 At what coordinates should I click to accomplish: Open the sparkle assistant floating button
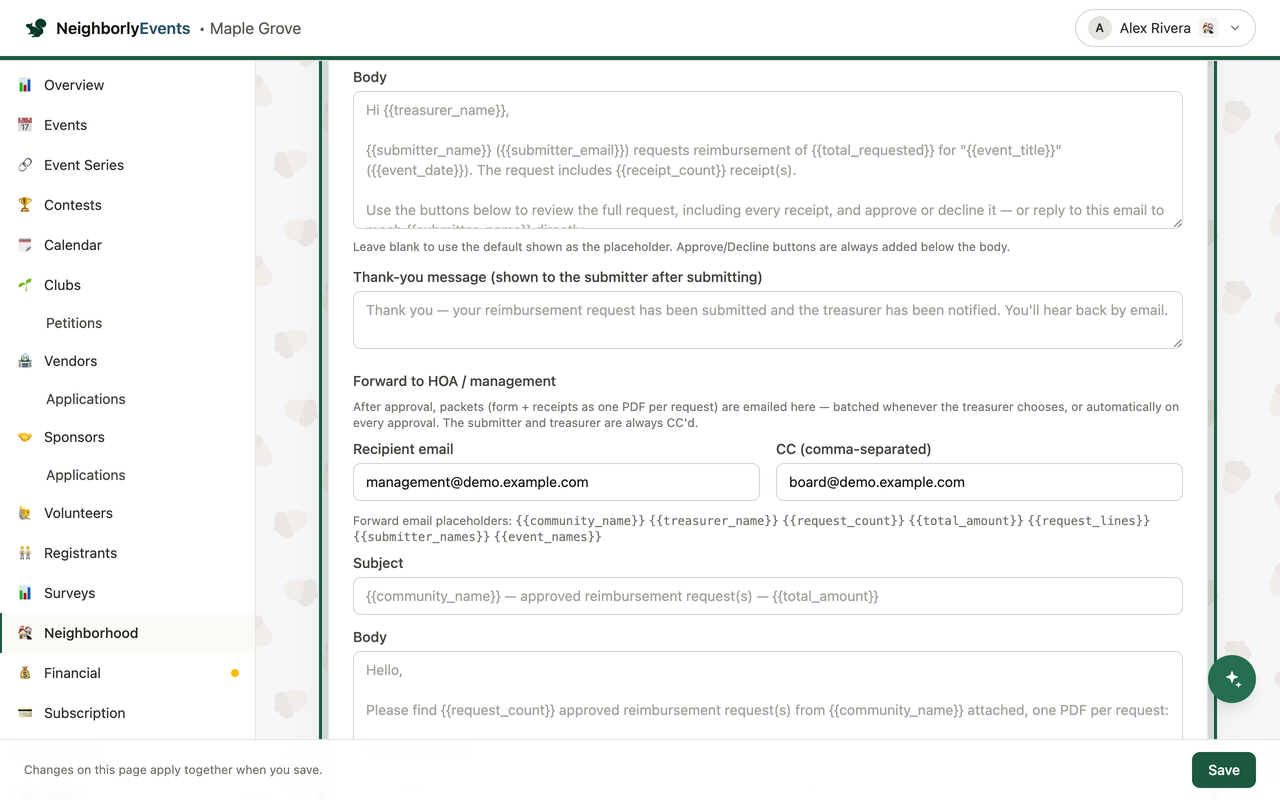coord(1232,679)
